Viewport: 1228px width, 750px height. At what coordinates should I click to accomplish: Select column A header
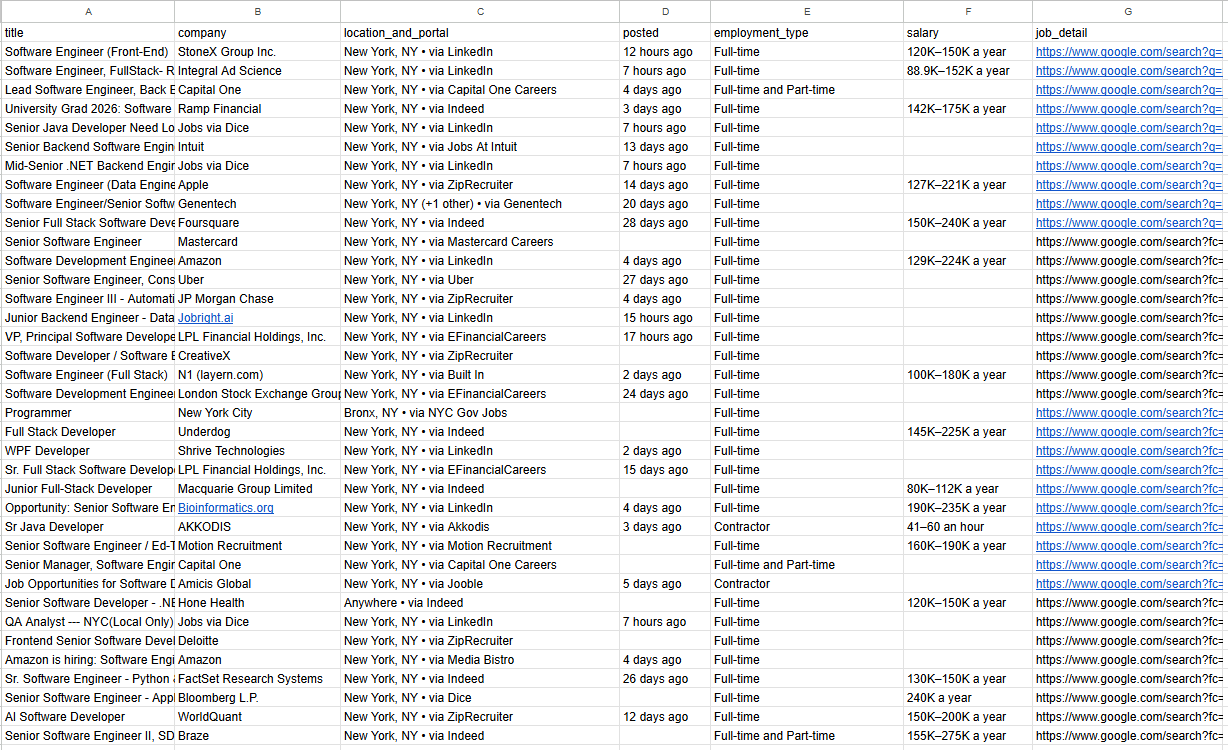[x=88, y=12]
